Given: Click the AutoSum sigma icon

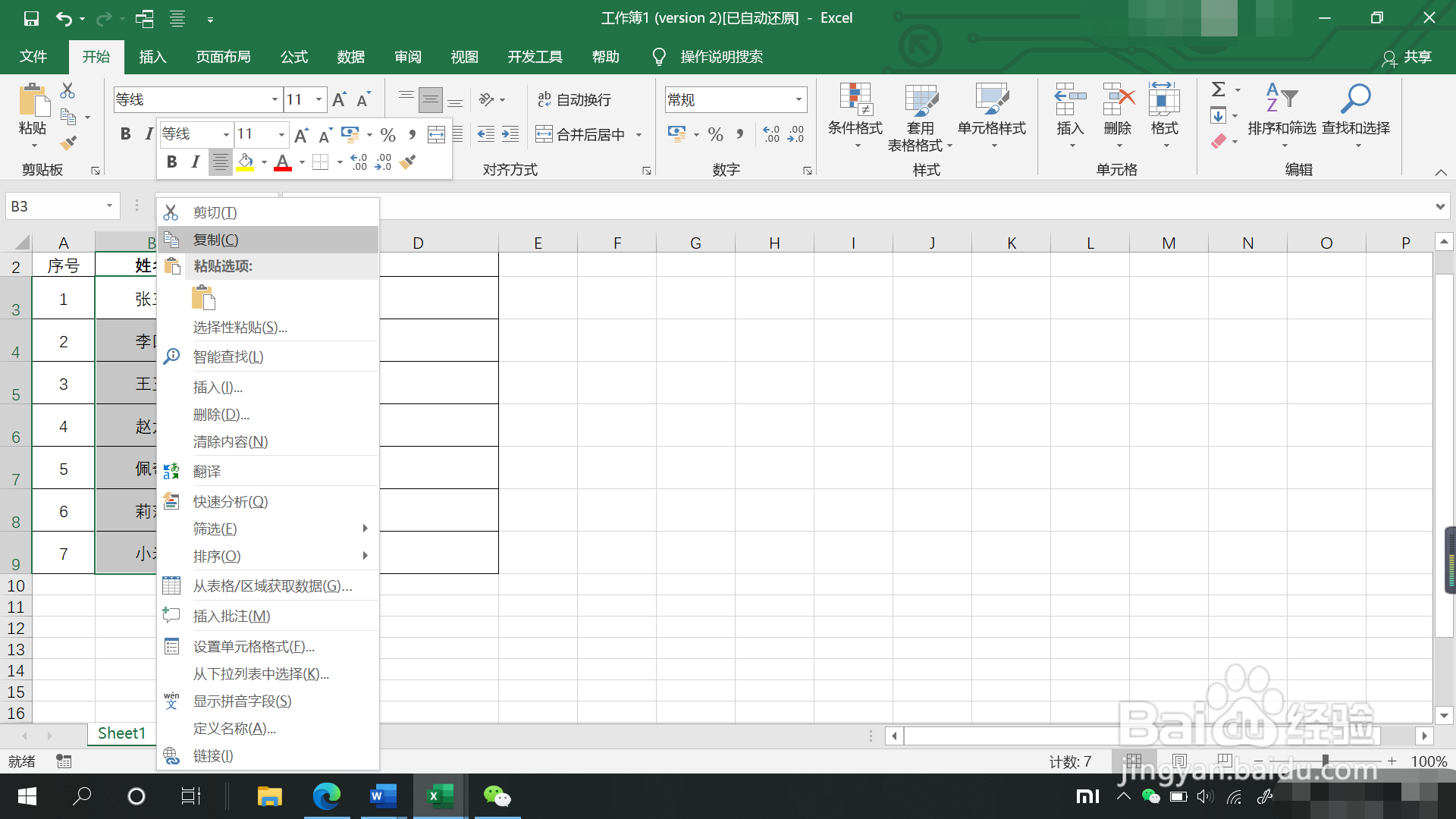Looking at the screenshot, I should click(x=1218, y=89).
